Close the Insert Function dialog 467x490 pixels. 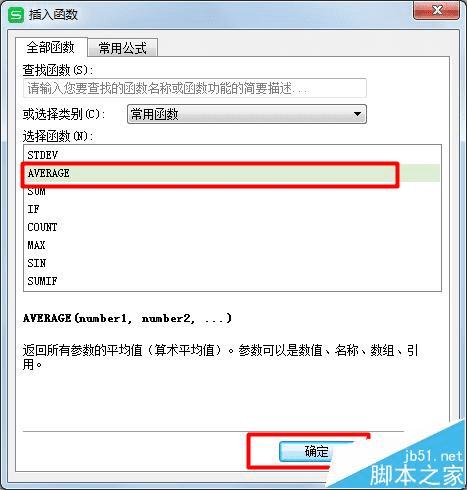point(436,10)
